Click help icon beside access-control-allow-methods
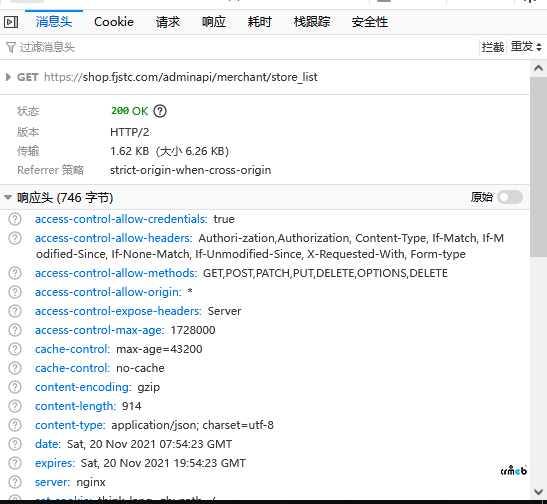The width and height of the screenshot is (547, 504). 15,273
